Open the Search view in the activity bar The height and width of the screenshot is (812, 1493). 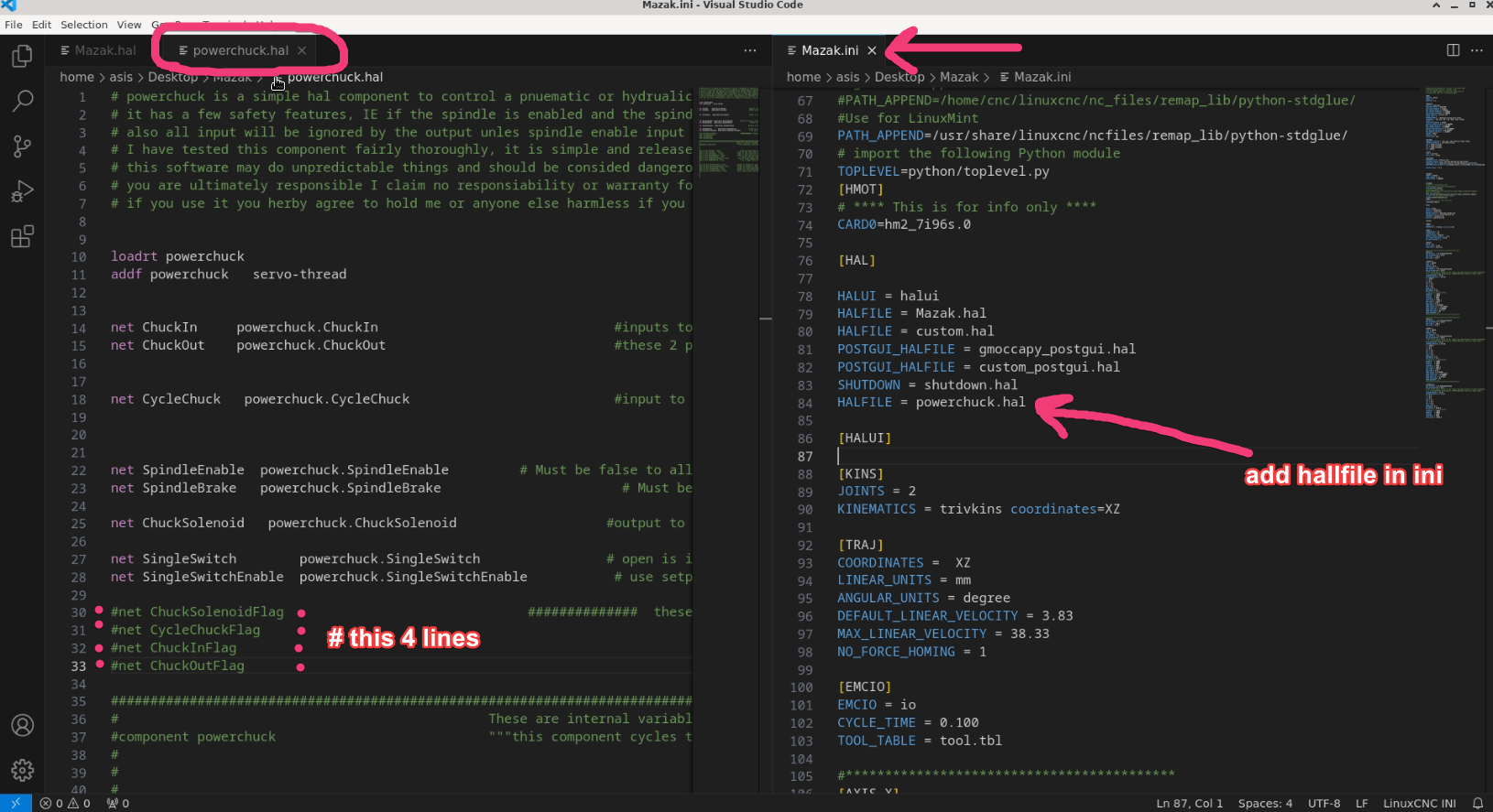click(x=22, y=101)
